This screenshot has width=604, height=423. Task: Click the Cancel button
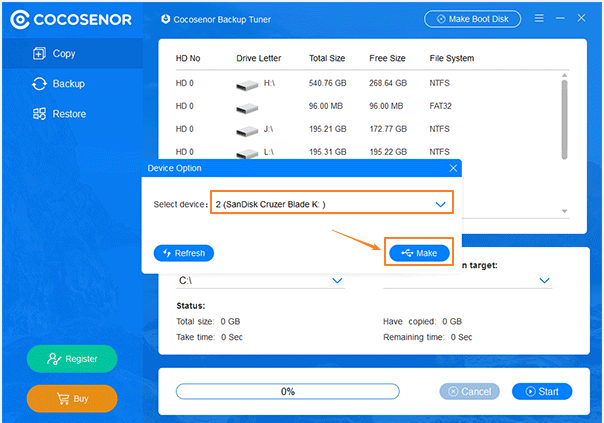click(470, 391)
